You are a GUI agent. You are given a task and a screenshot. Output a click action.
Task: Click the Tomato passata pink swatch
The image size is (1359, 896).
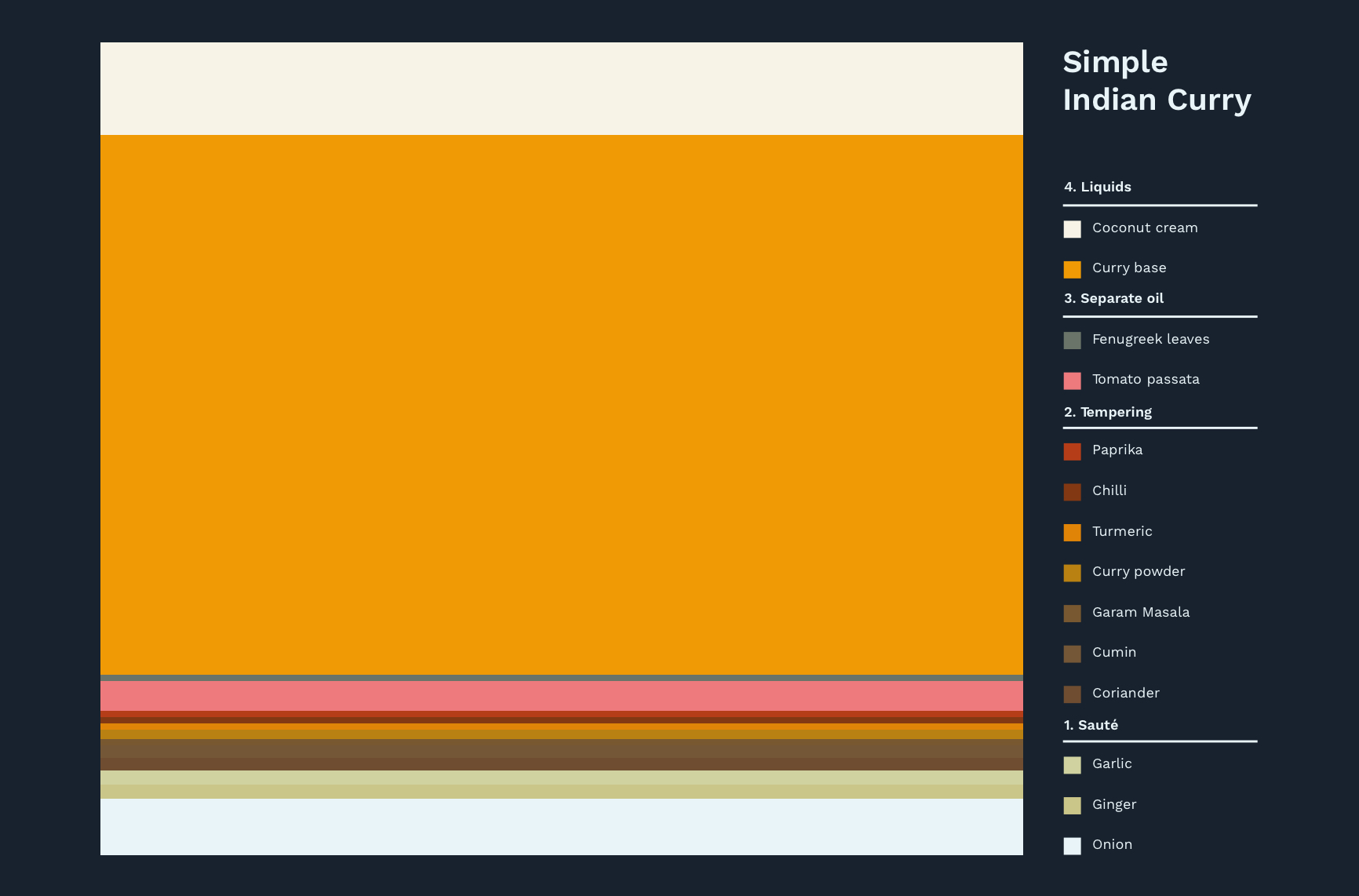pos(1072,381)
